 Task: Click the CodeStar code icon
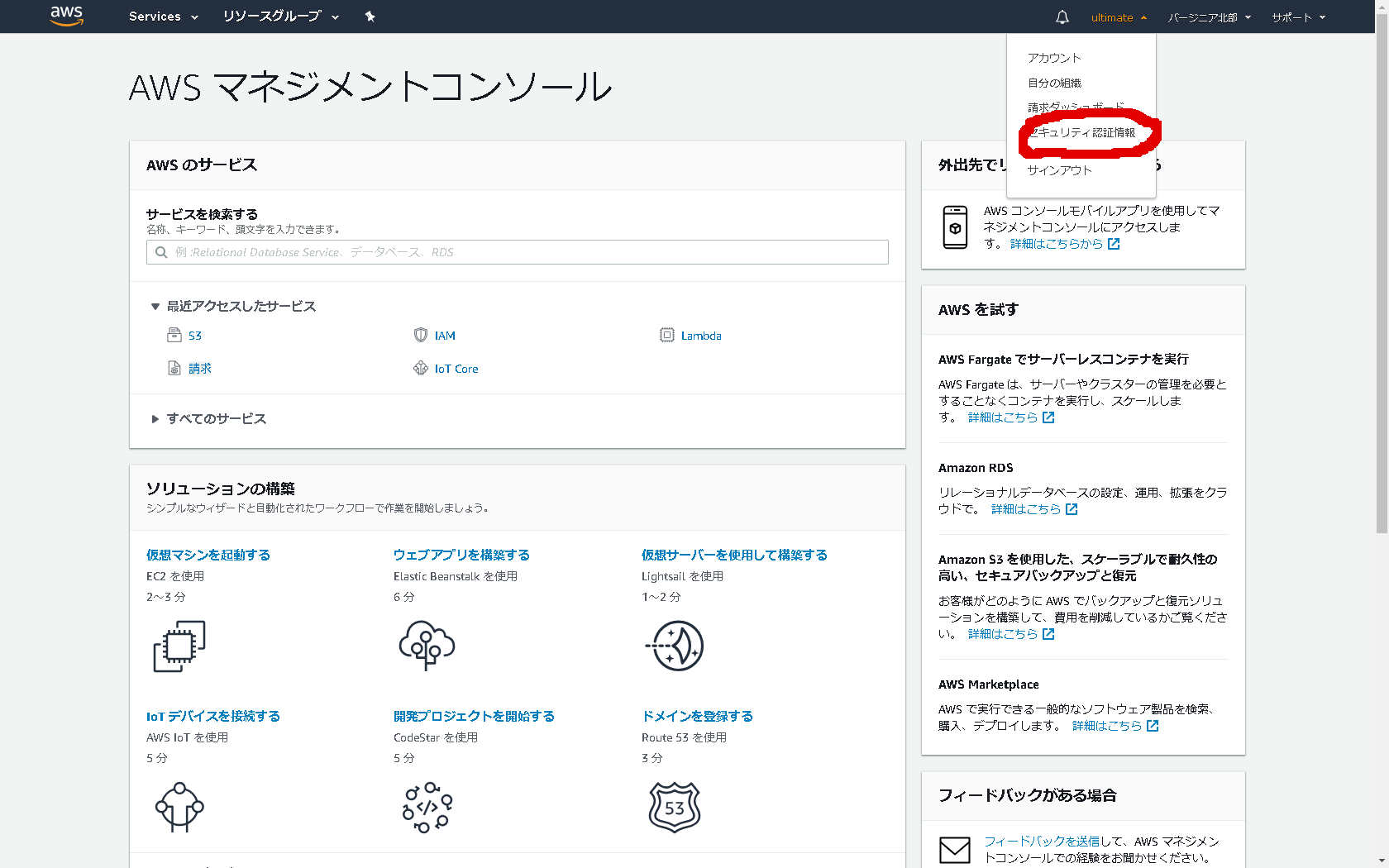[427, 807]
